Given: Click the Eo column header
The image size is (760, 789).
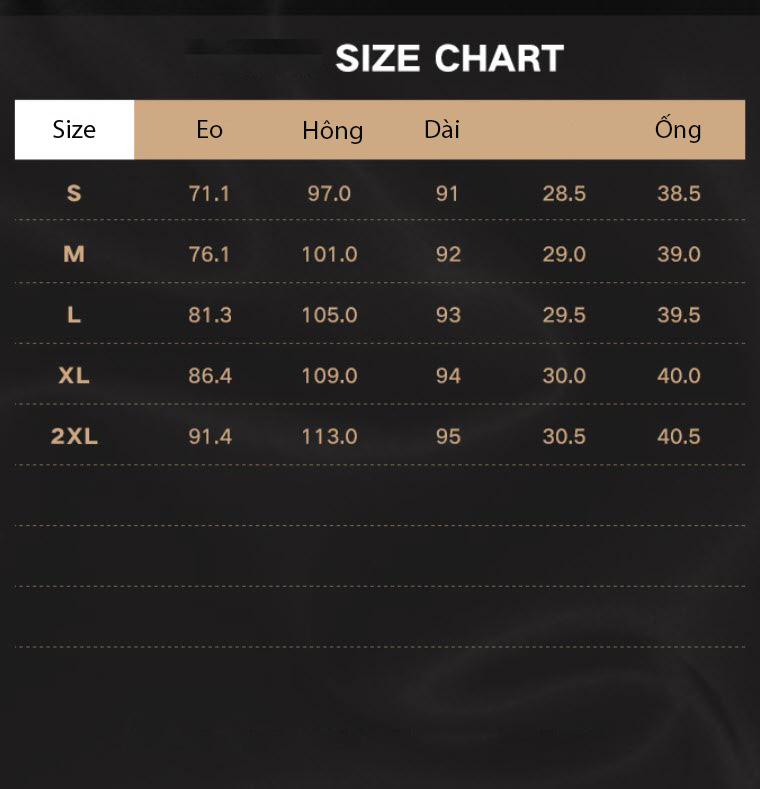Looking at the screenshot, I should point(209,130).
